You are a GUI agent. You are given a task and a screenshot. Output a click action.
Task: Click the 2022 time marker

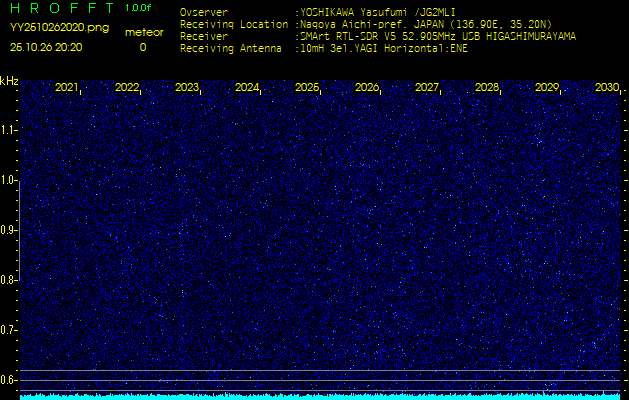point(127,88)
